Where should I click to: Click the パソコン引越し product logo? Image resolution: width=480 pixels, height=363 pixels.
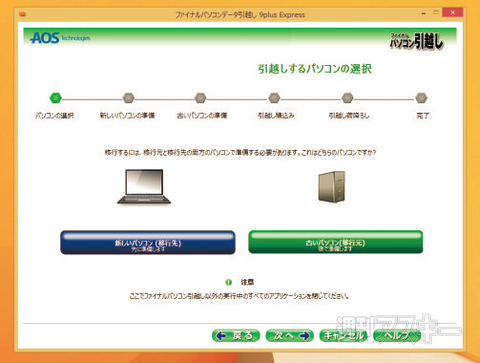coord(417,41)
